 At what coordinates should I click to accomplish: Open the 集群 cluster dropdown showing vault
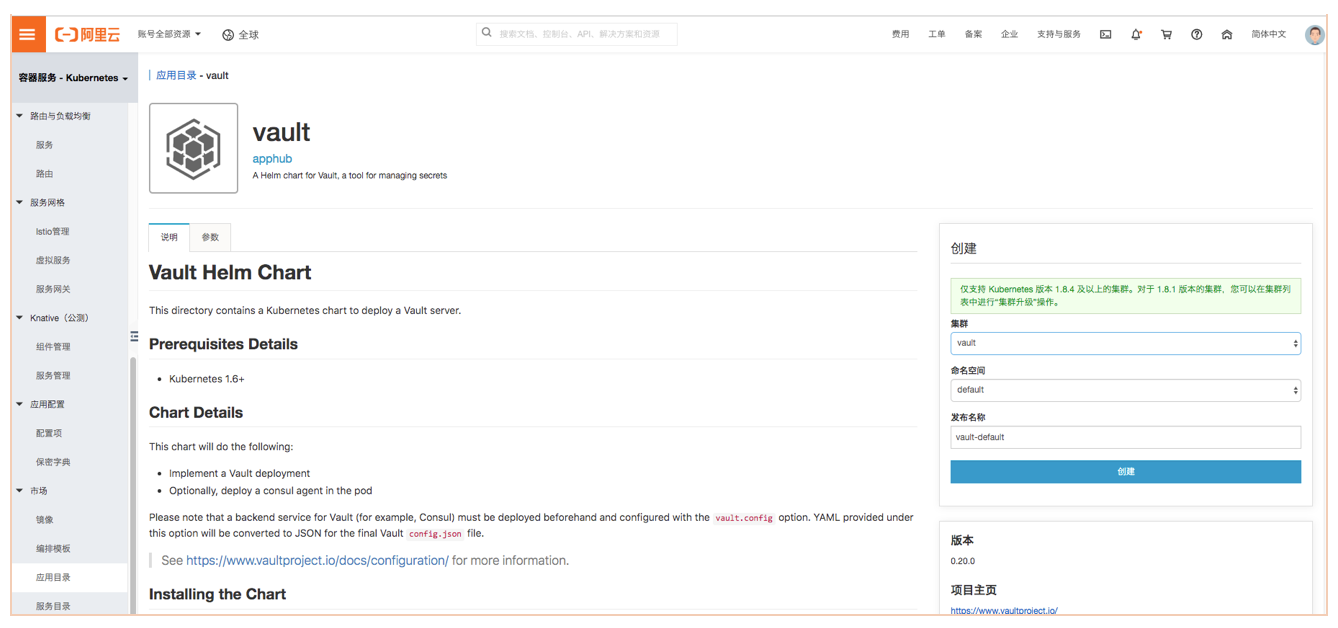pos(1125,343)
